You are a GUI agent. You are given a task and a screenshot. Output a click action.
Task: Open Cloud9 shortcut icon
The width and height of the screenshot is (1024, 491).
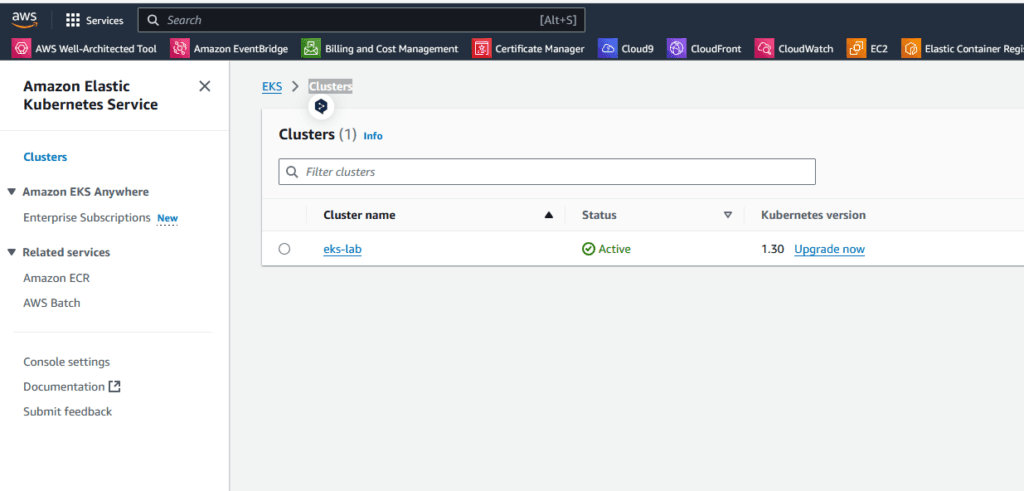(x=607, y=48)
